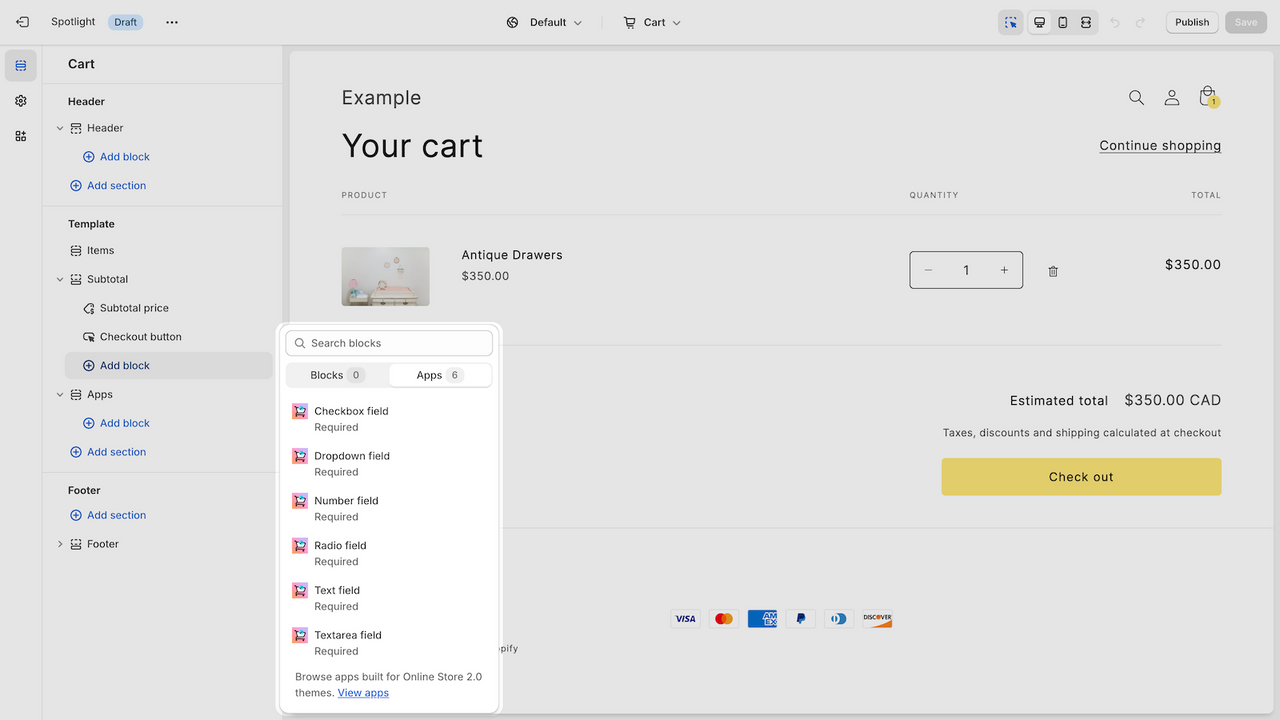Viewport: 1280px width, 720px height.
Task: Increase quantity with the plus button
Action: point(1004,270)
